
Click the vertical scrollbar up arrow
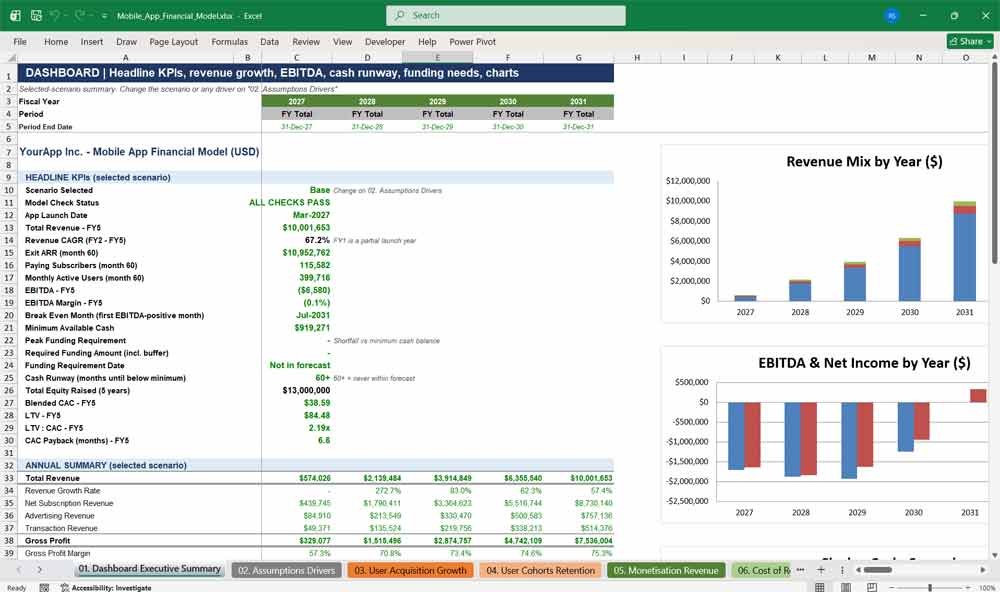[x=994, y=57]
